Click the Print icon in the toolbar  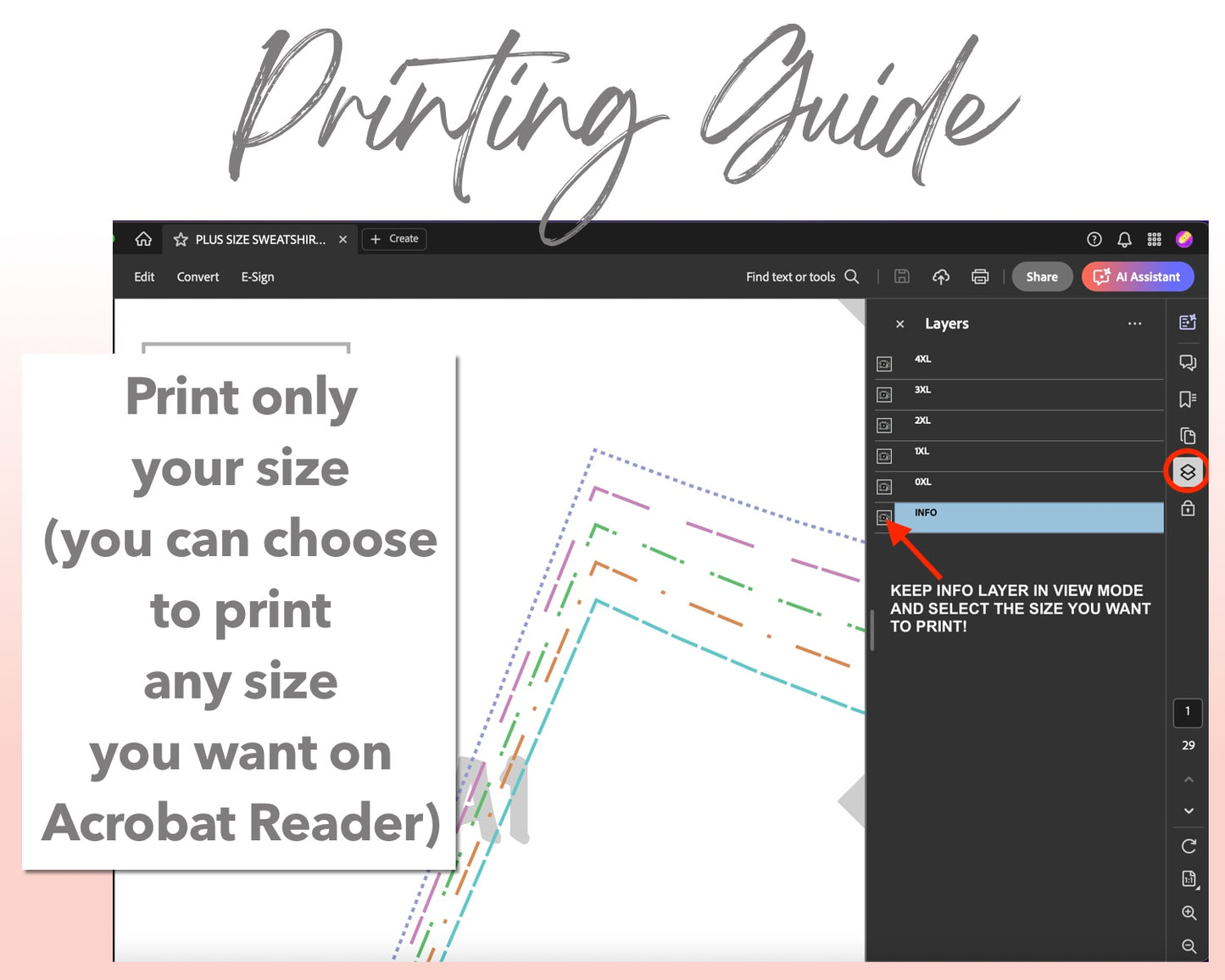[980, 276]
